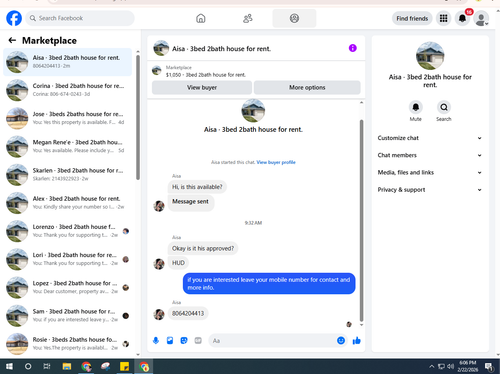Send a thumbs-up like
Viewport: 500px width, 374px height.
click(x=357, y=340)
